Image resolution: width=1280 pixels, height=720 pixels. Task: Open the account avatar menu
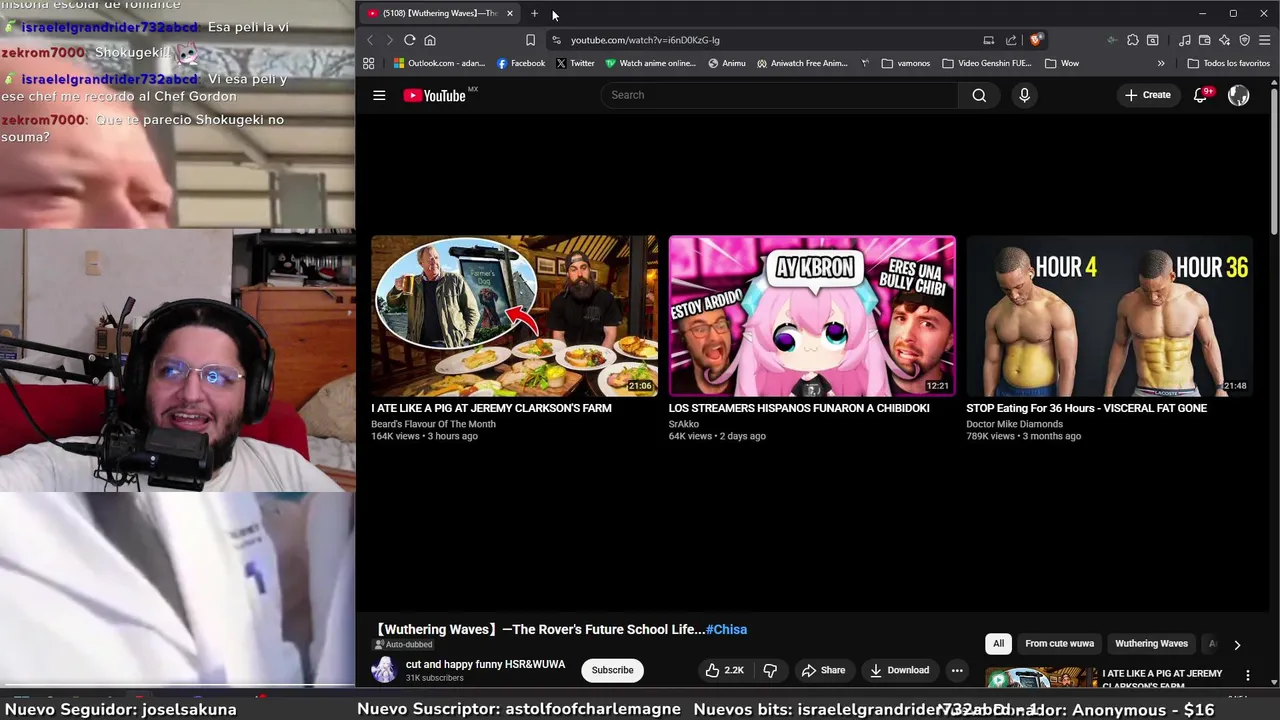pos(1239,95)
